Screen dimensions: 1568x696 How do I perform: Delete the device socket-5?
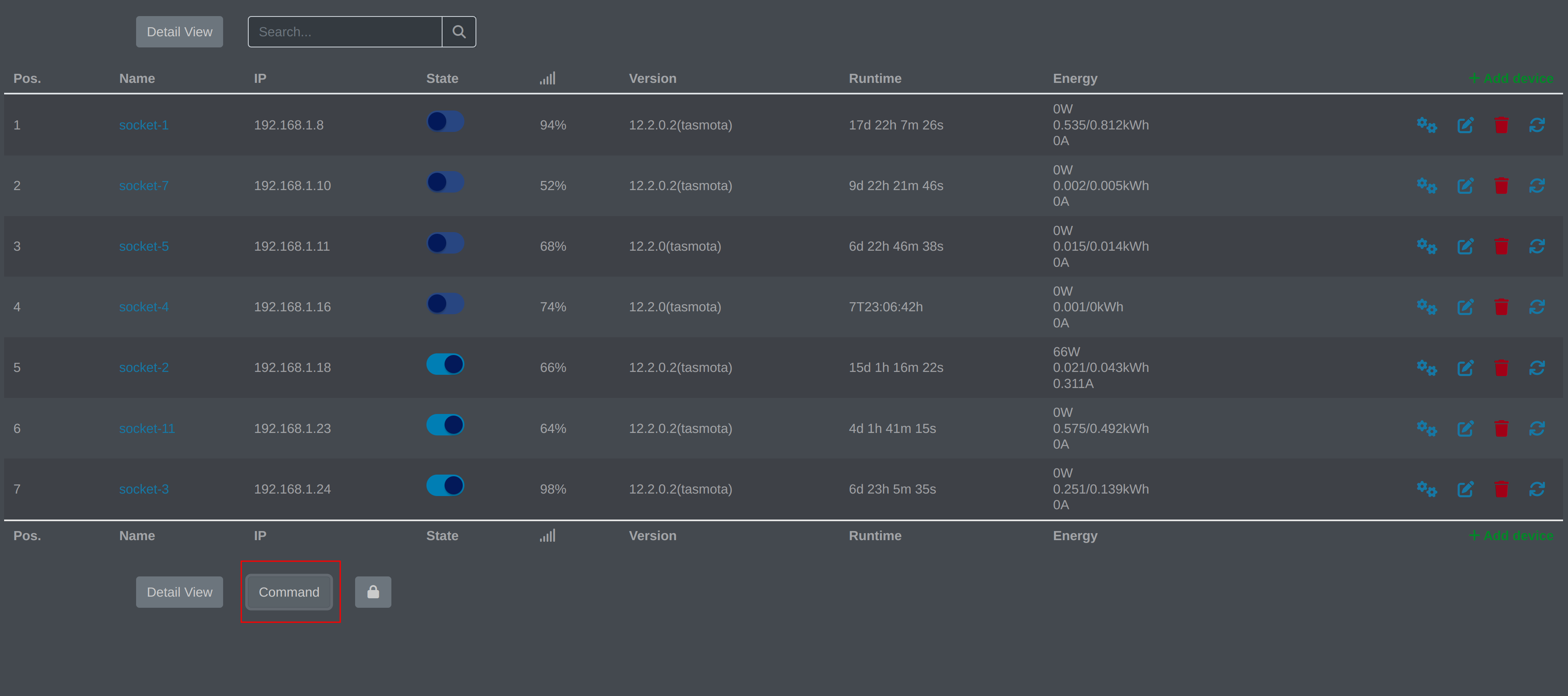pyautogui.click(x=1502, y=247)
